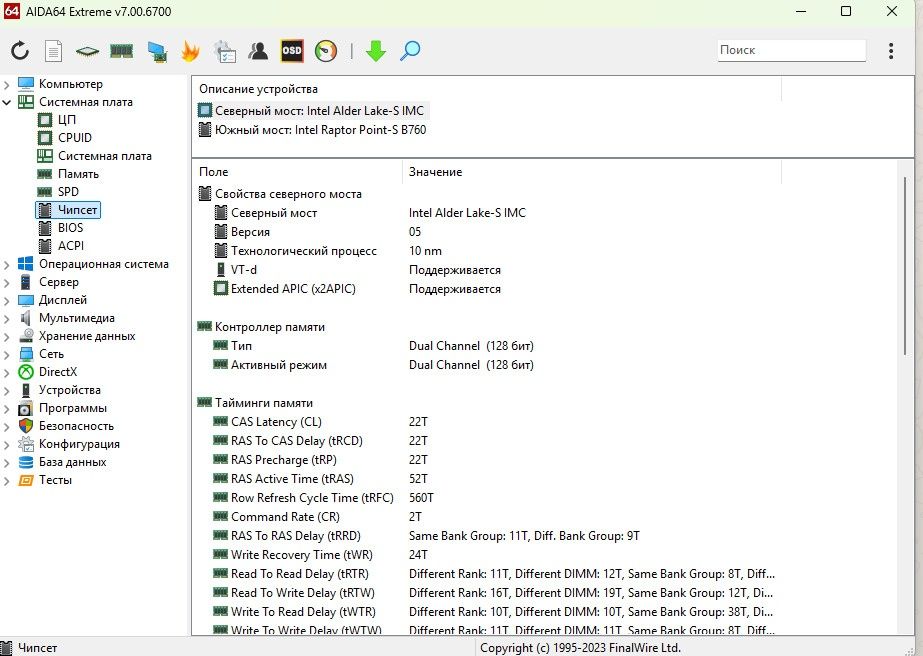Expand the DirectX tree node
The width and height of the screenshot is (923, 656).
coord(7,373)
